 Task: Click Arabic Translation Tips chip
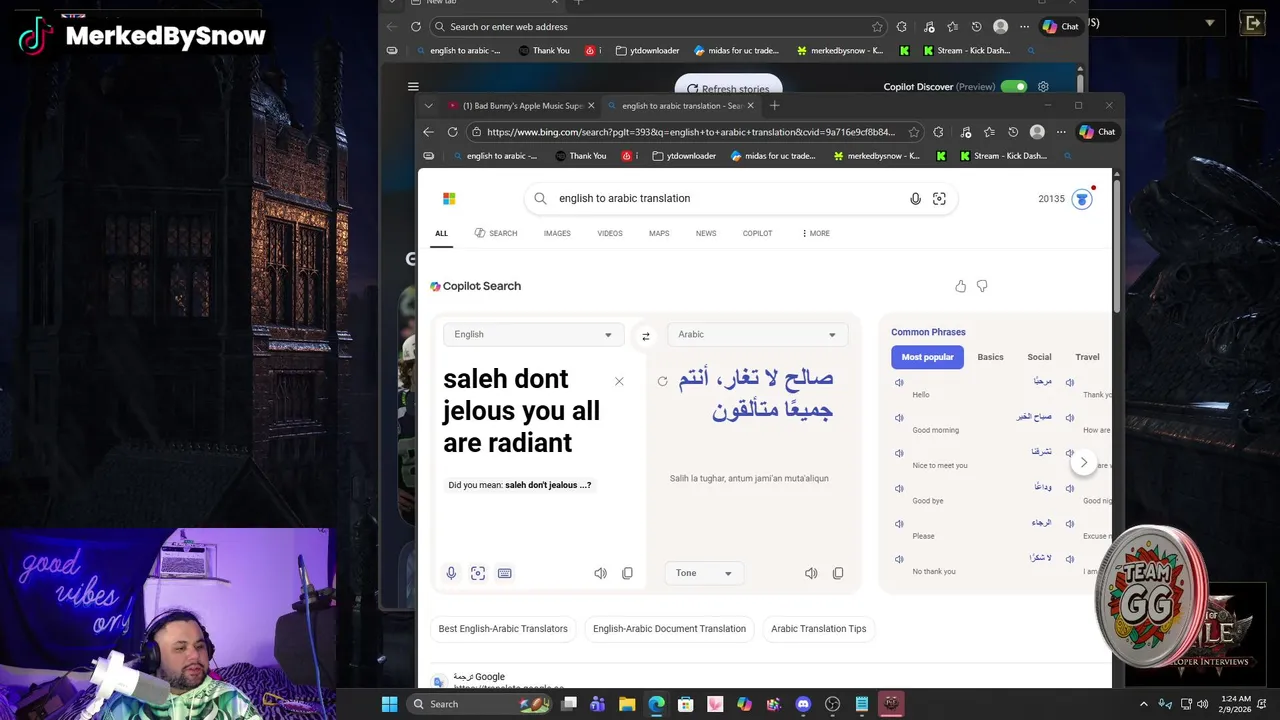pyautogui.click(x=818, y=629)
